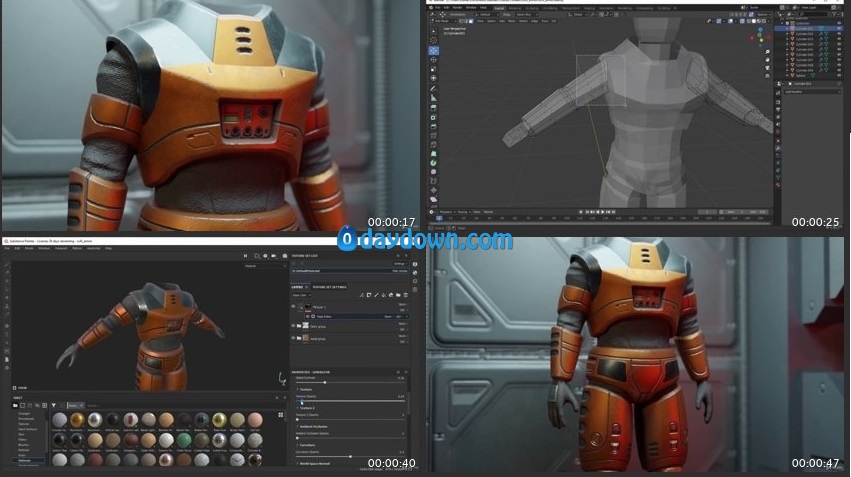Screen dimensions: 851x477
Task: Switch to the Layout workspace tab
Action: pyautogui.click(x=499, y=8)
